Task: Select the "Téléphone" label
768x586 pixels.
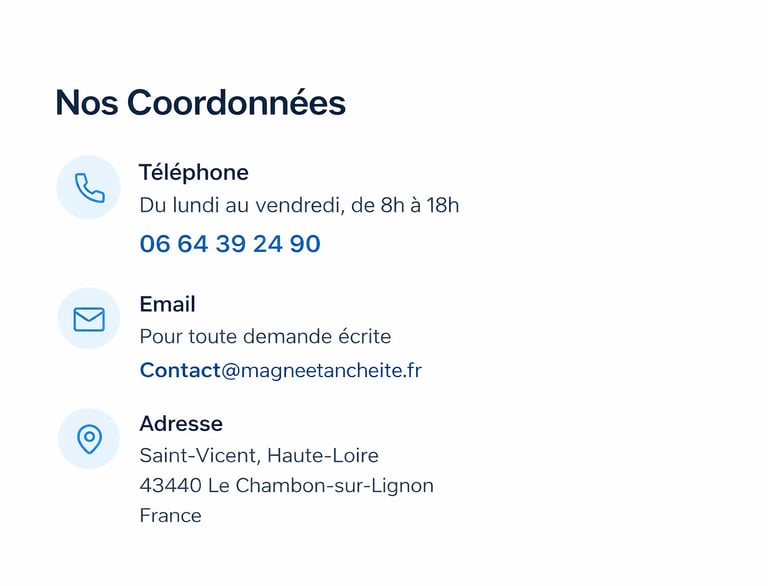Action: (194, 172)
